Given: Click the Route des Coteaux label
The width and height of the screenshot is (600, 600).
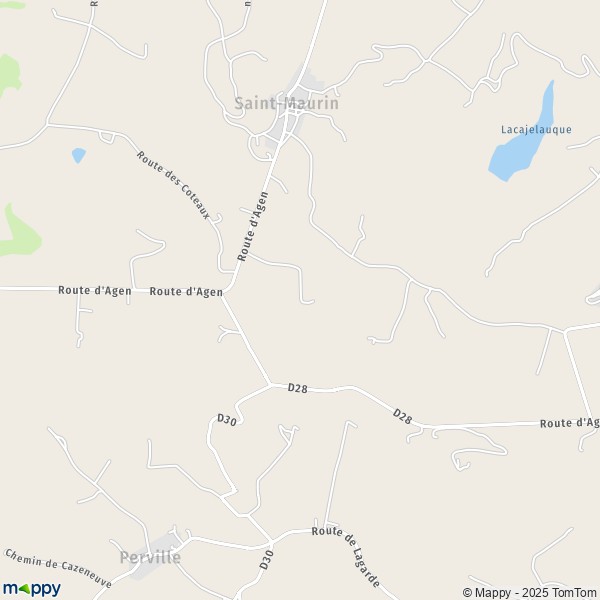Looking at the screenshot, I should 173,185.
